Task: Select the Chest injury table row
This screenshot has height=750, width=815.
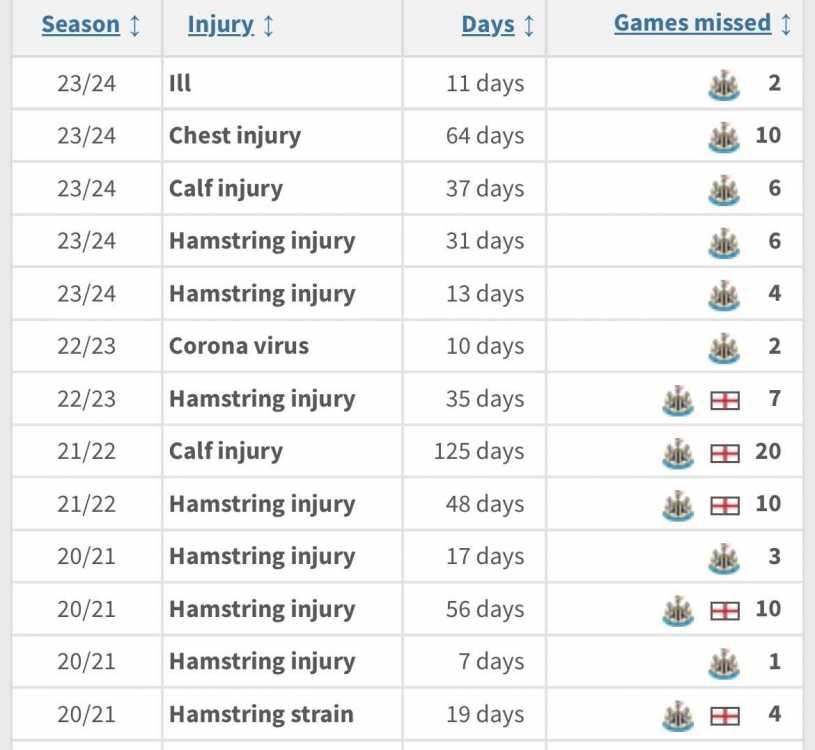Action: (x=408, y=136)
